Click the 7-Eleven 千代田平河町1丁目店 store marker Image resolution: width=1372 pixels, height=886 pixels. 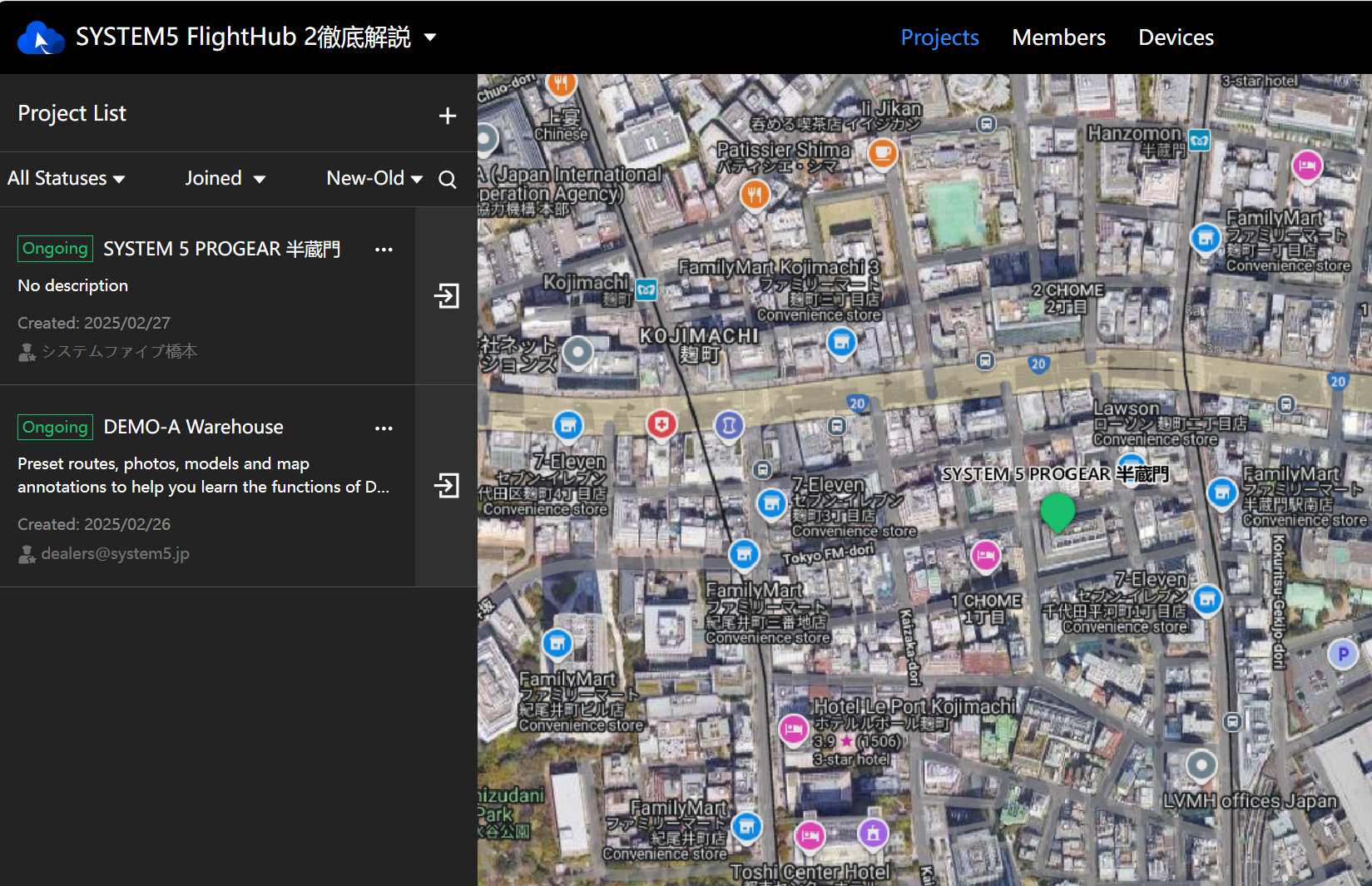(1207, 599)
